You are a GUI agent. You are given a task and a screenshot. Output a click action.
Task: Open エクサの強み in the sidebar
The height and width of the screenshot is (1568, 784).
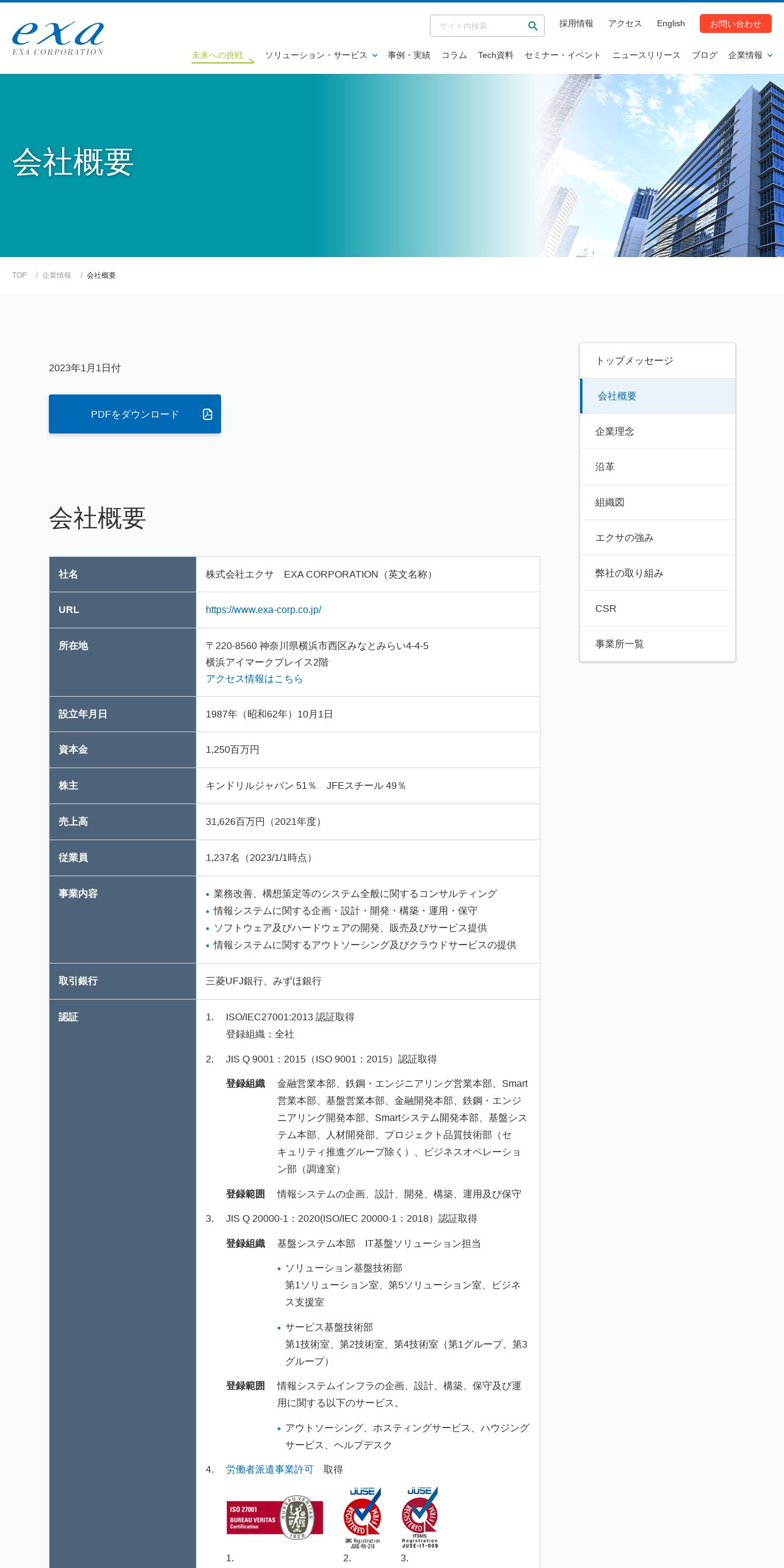[658, 538]
